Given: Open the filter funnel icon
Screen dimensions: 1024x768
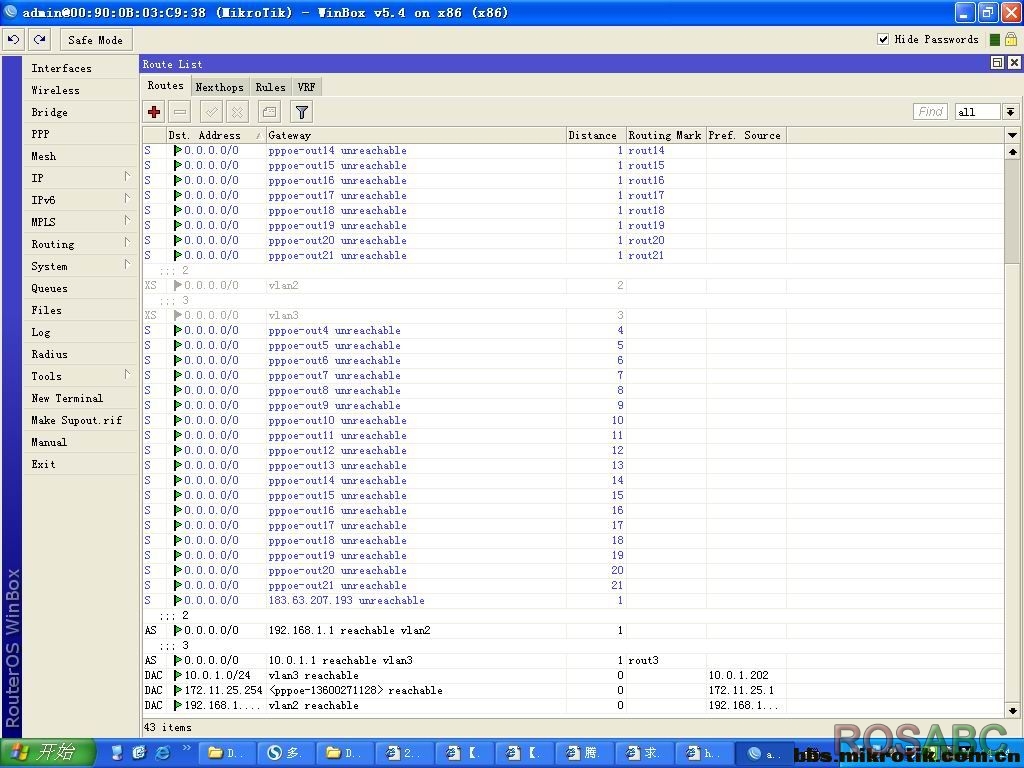Looking at the screenshot, I should point(302,112).
